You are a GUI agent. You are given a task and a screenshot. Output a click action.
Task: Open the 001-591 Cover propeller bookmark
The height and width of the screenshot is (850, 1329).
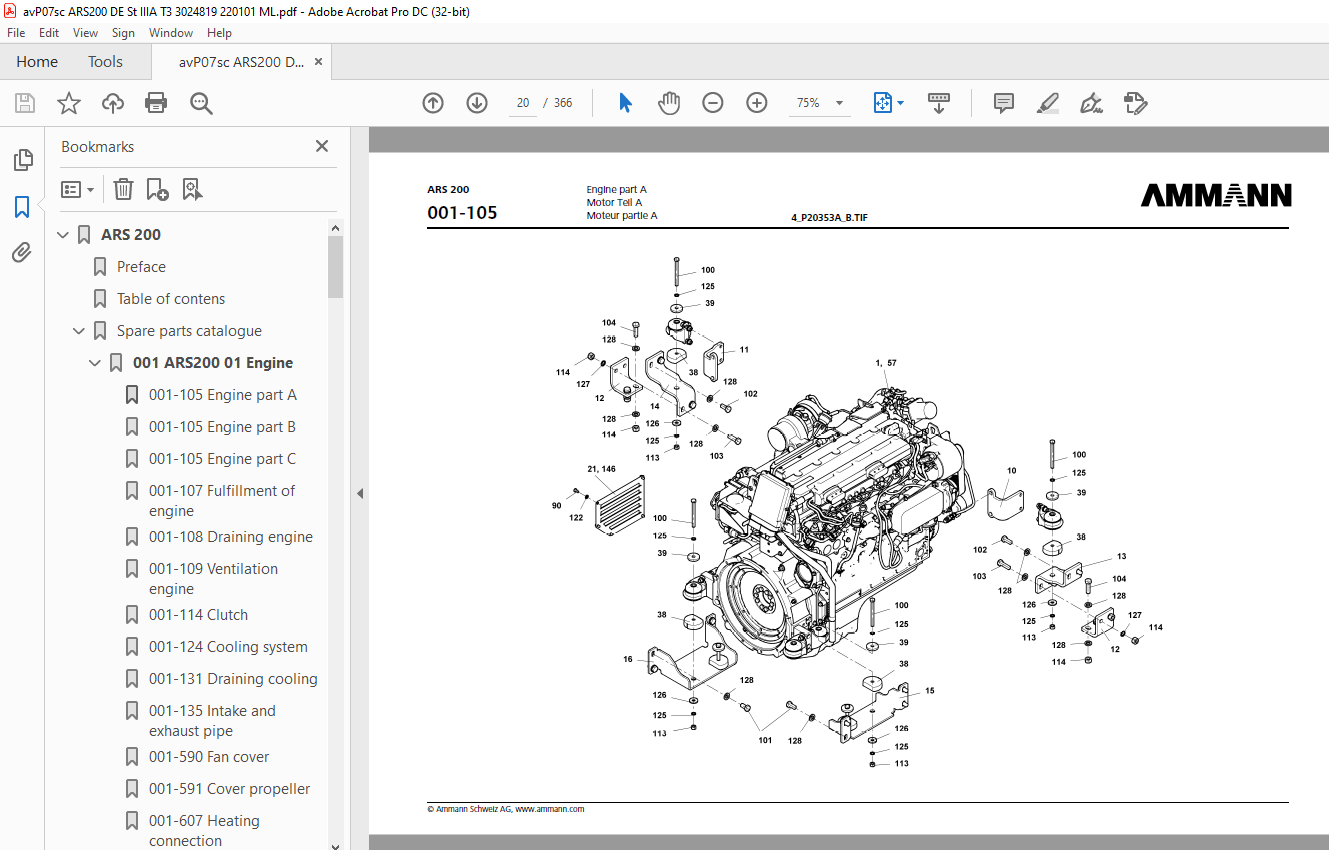coord(230,789)
